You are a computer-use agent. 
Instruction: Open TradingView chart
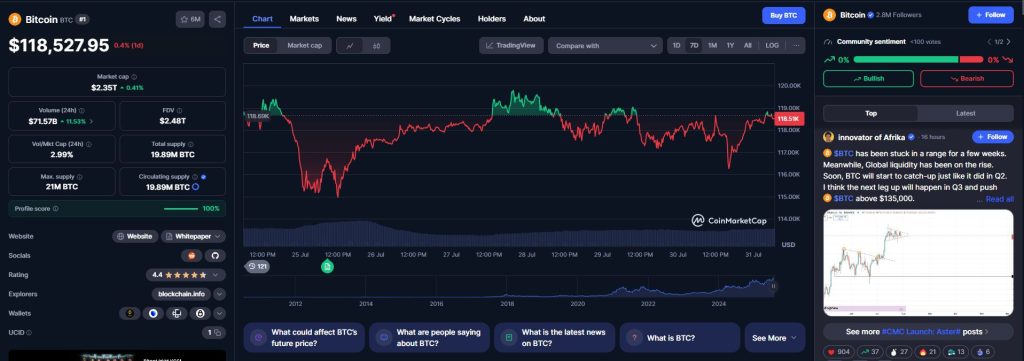click(x=511, y=46)
